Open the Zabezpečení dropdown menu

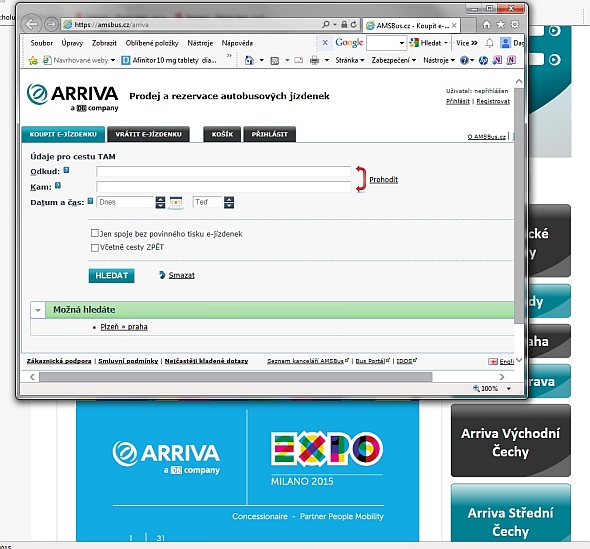point(393,60)
